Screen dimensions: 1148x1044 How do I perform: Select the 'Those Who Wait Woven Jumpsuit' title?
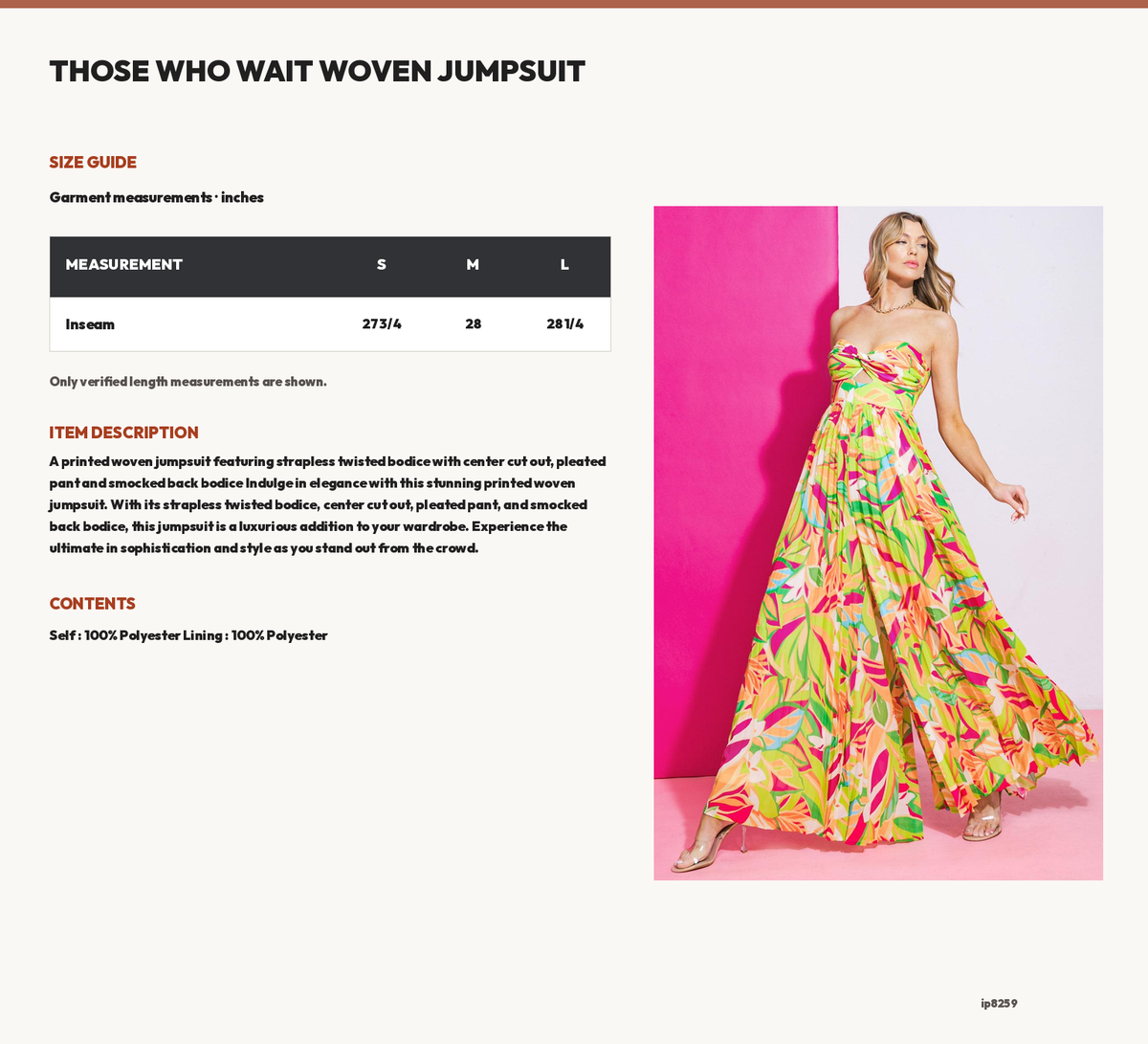point(317,71)
